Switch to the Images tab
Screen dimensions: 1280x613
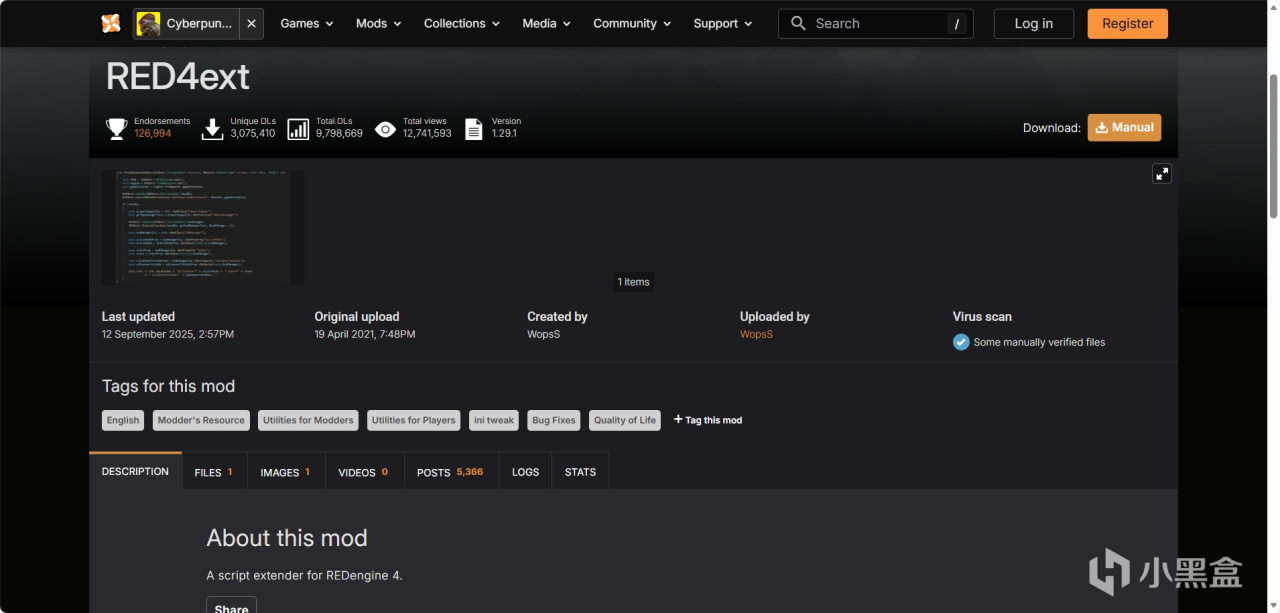point(286,472)
